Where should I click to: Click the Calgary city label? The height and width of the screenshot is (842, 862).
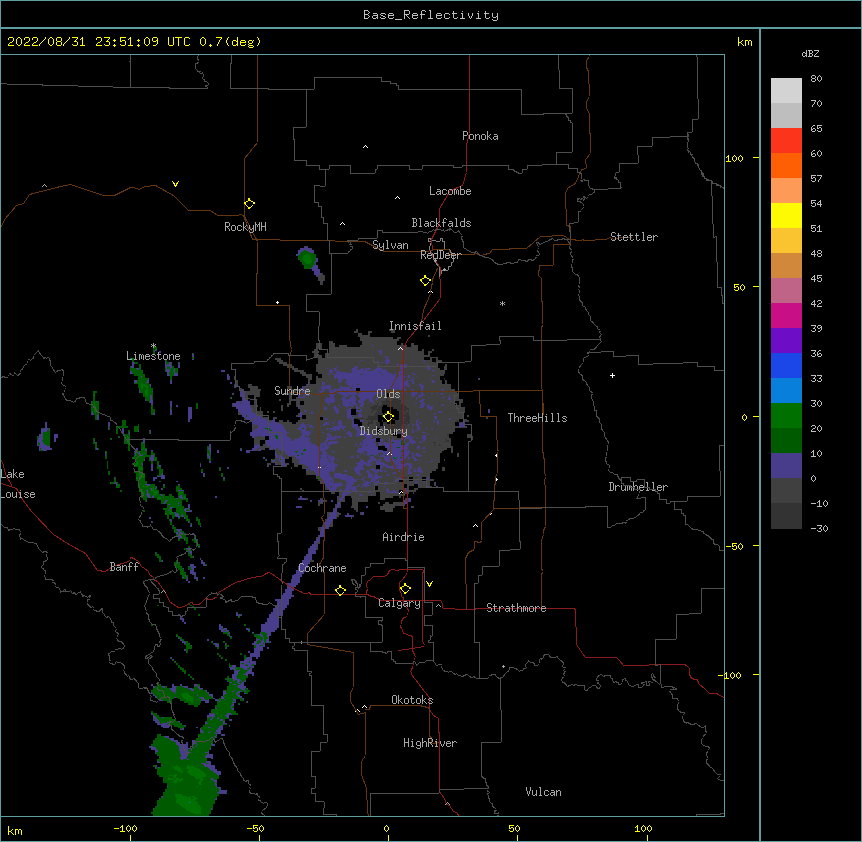click(x=399, y=603)
